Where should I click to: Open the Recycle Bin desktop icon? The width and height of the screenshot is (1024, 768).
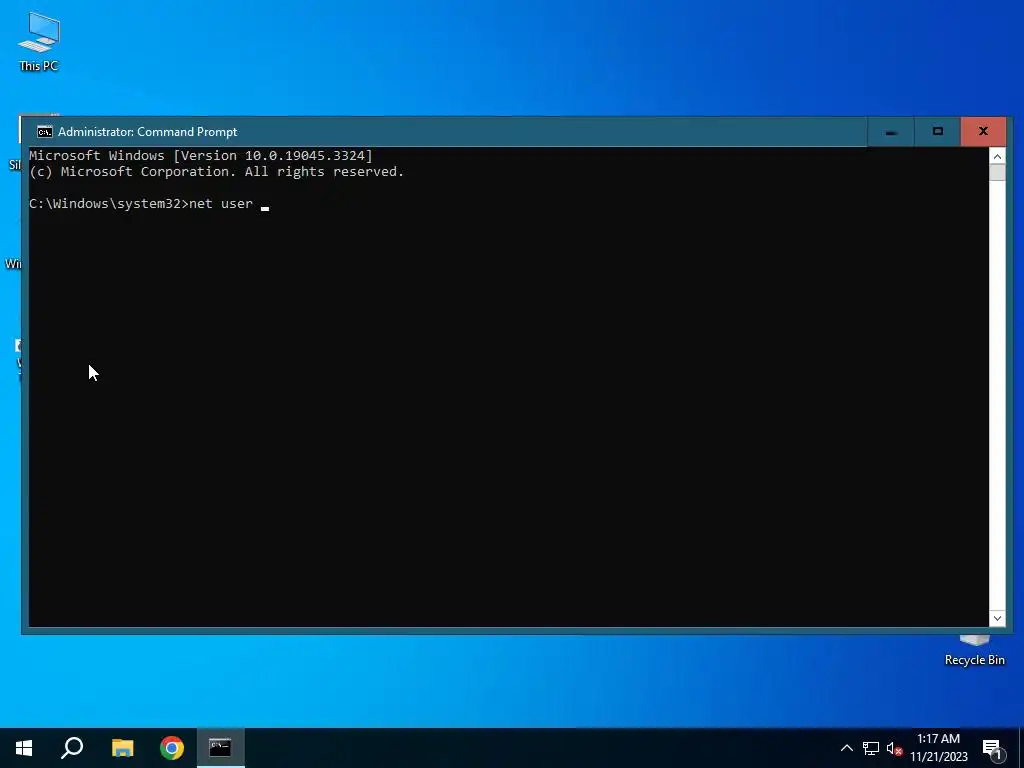tap(974, 650)
